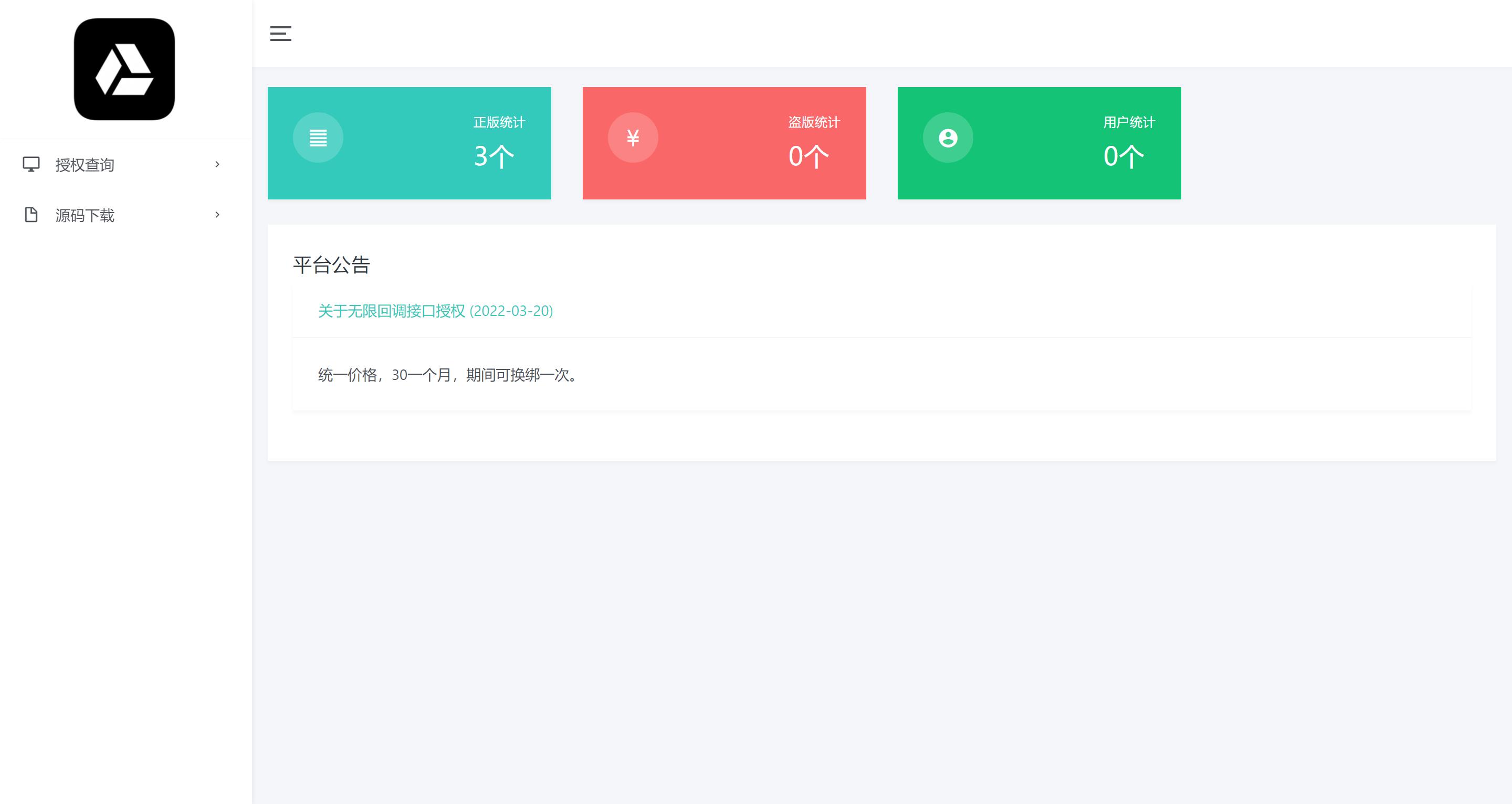Click the file icon beside 源码下载
The height and width of the screenshot is (804, 1512).
pos(31,215)
